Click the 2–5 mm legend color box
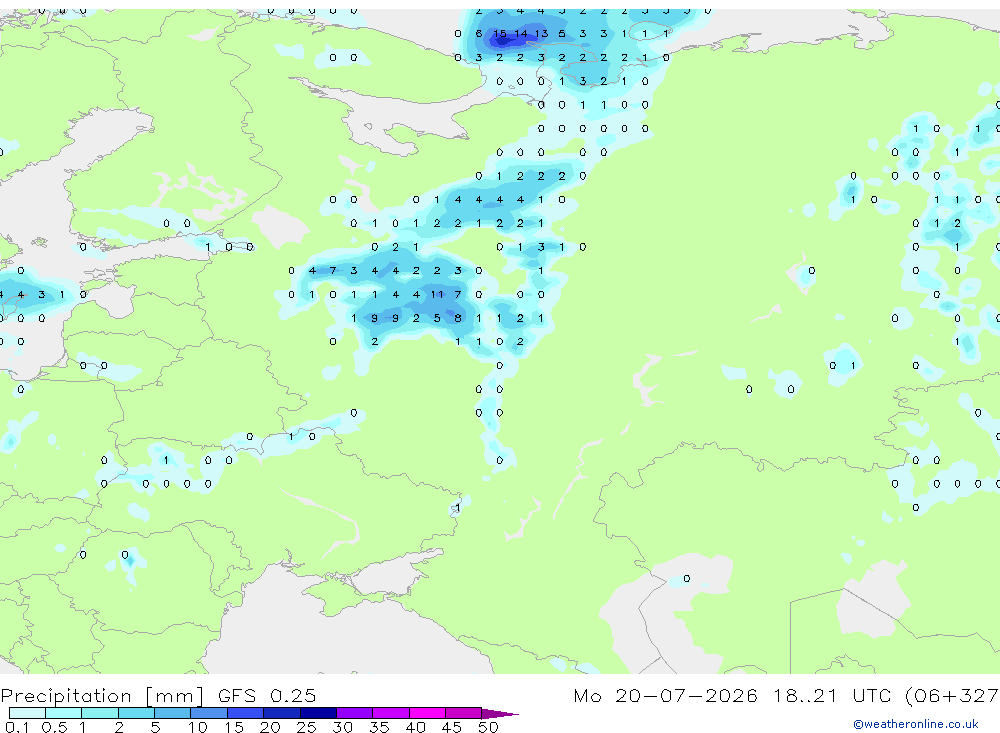Viewport: 1000px width, 733px height. [136, 713]
